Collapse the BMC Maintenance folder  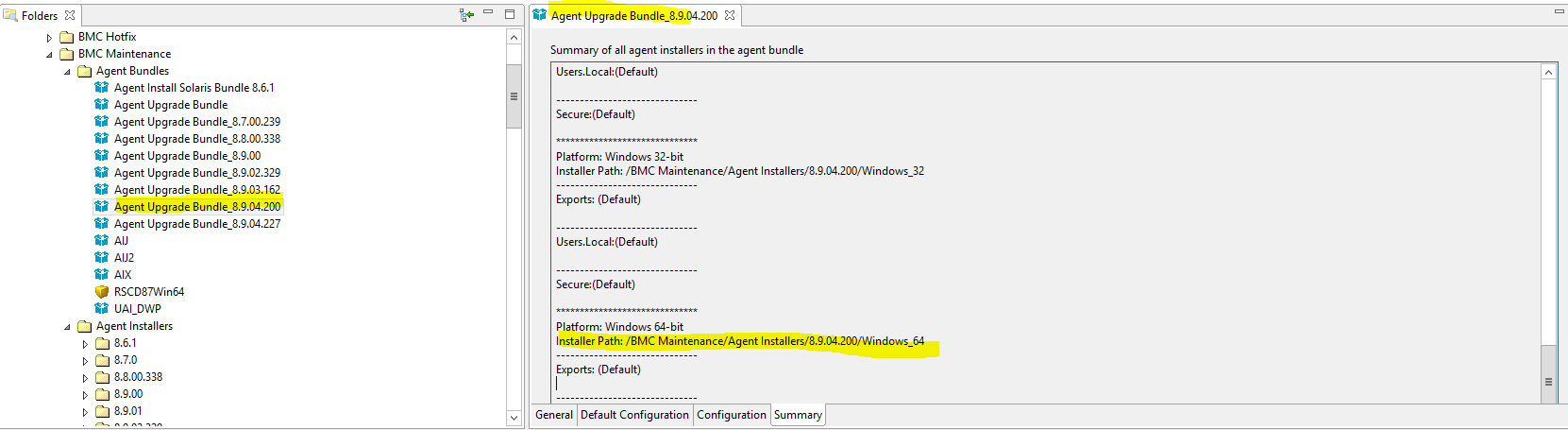49,55
